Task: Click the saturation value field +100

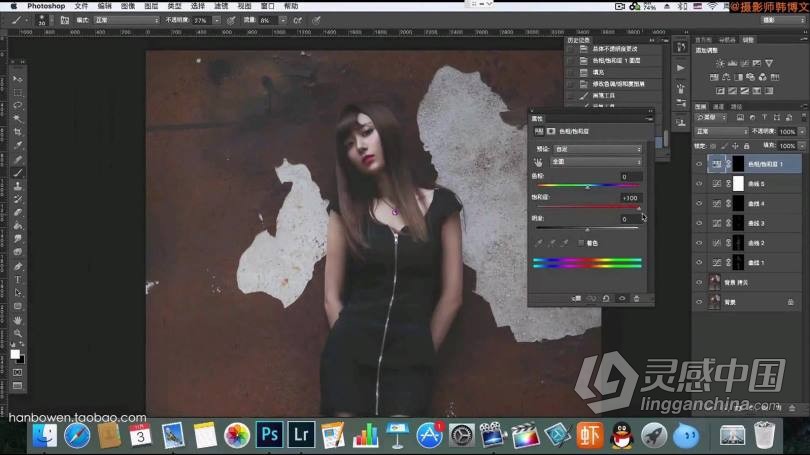Action: click(630, 198)
